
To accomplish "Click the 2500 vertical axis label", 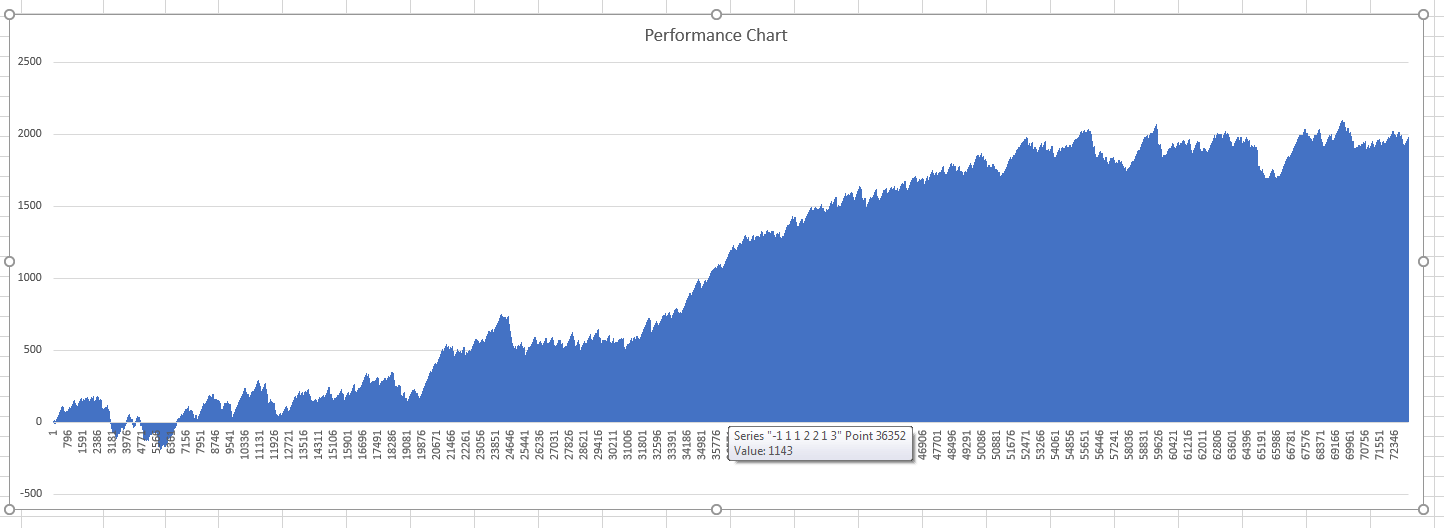I will (x=30, y=62).
